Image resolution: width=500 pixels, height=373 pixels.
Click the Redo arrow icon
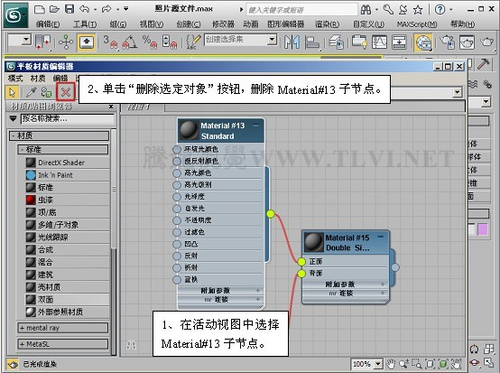tap(106, 9)
